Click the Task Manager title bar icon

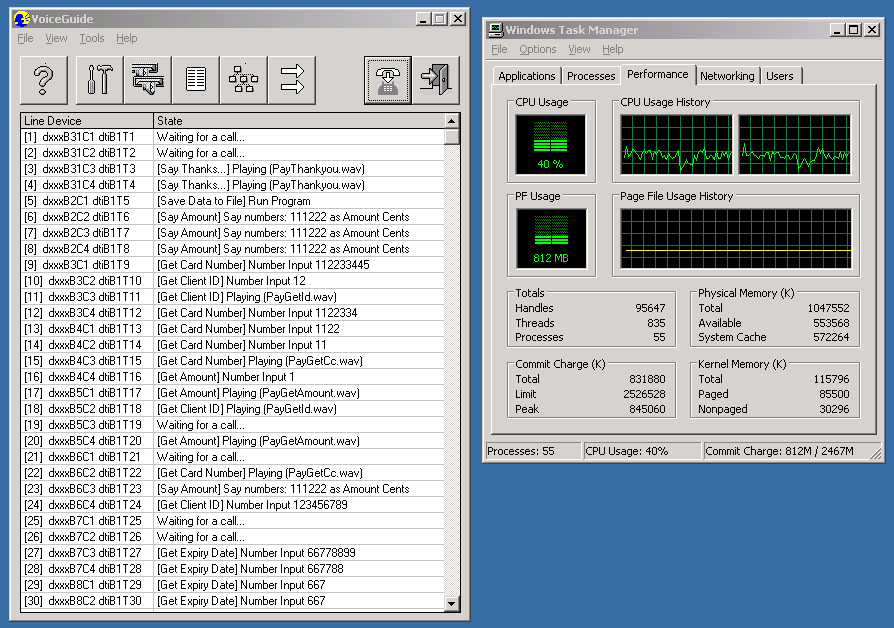(496, 30)
